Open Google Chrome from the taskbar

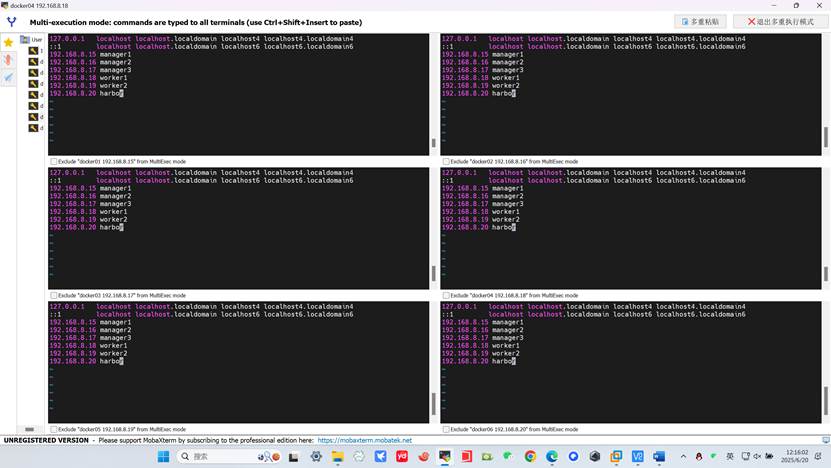click(x=530, y=456)
